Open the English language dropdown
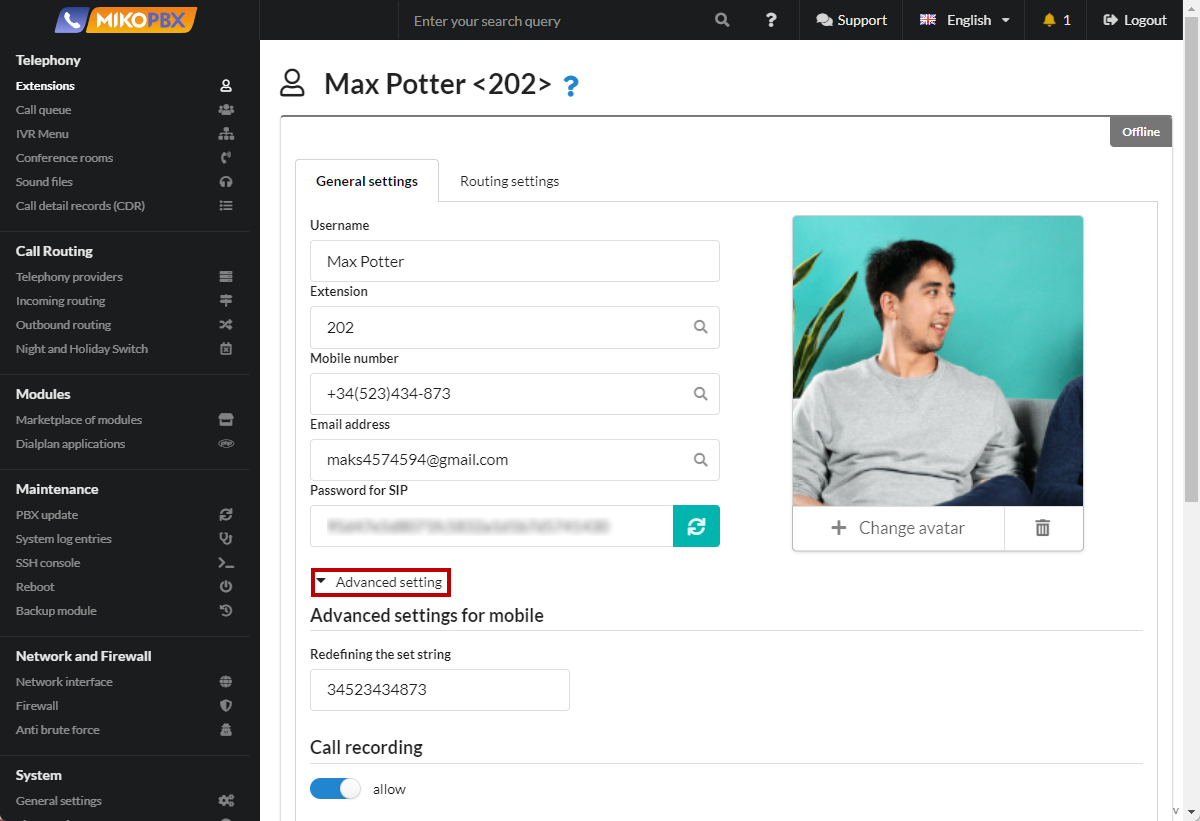Screen dimensions: 1200x821 point(964,20)
